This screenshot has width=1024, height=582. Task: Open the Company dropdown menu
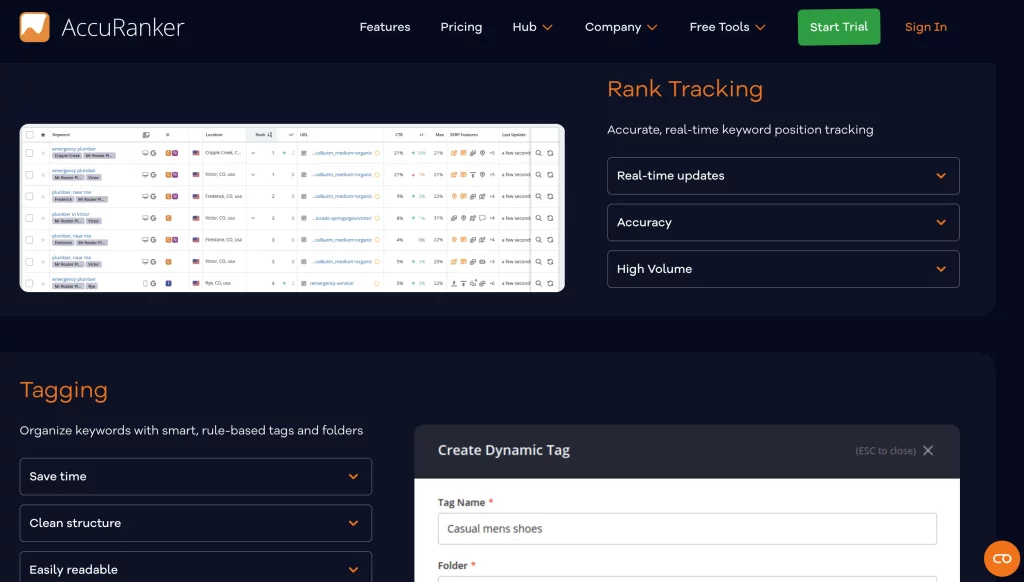(620, 27)
